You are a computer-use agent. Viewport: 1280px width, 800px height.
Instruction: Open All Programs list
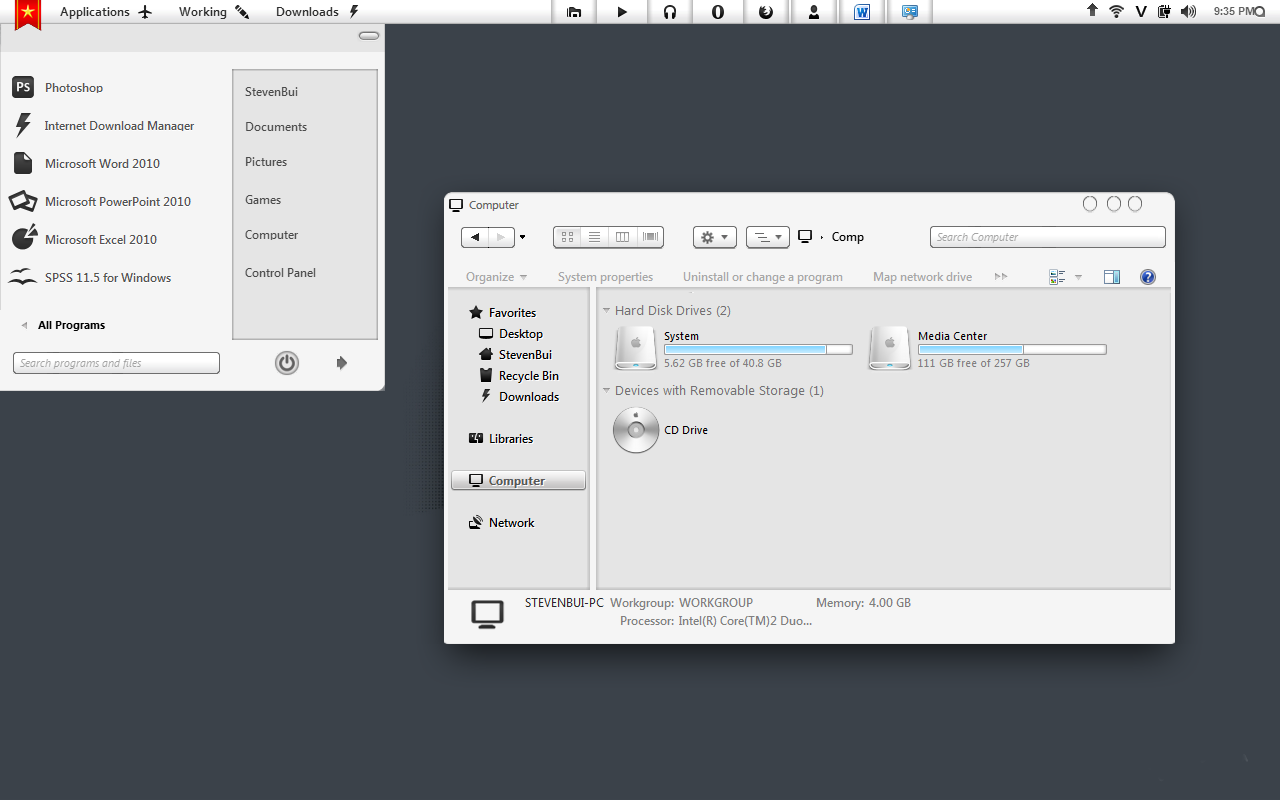tap(71, 325)
